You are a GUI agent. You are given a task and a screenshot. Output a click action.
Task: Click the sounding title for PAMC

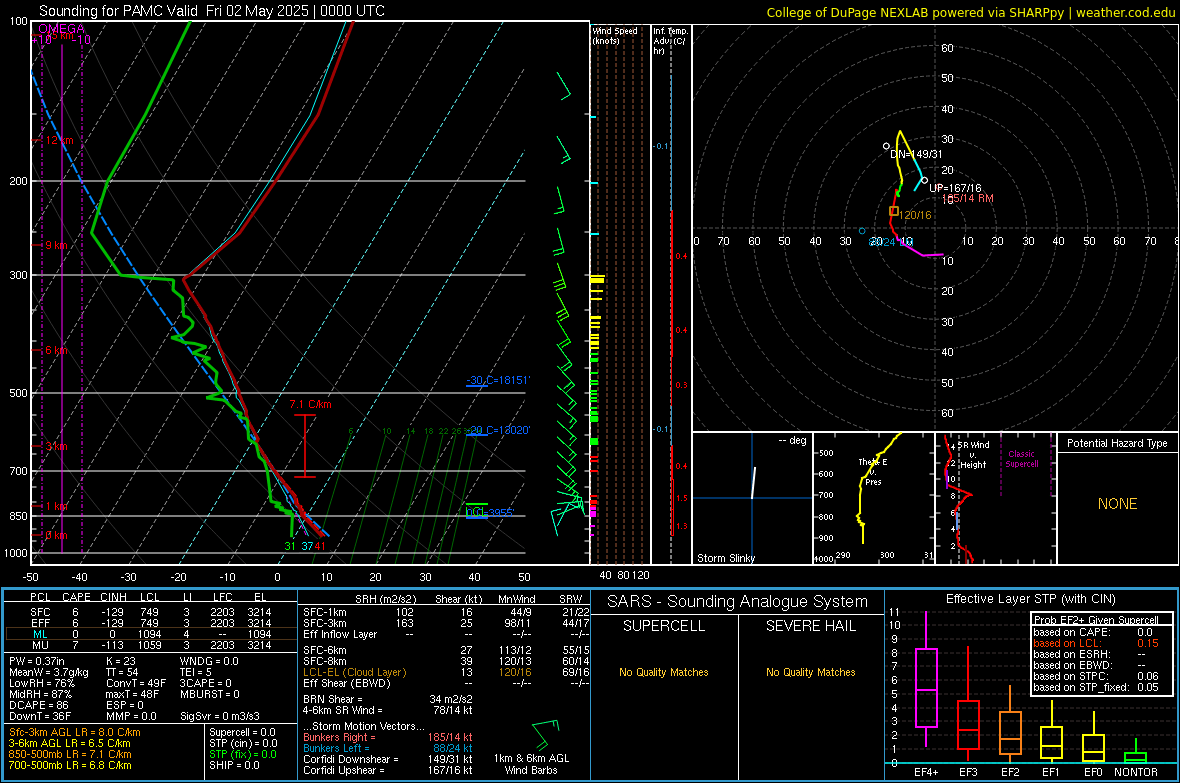pos(211,11)
